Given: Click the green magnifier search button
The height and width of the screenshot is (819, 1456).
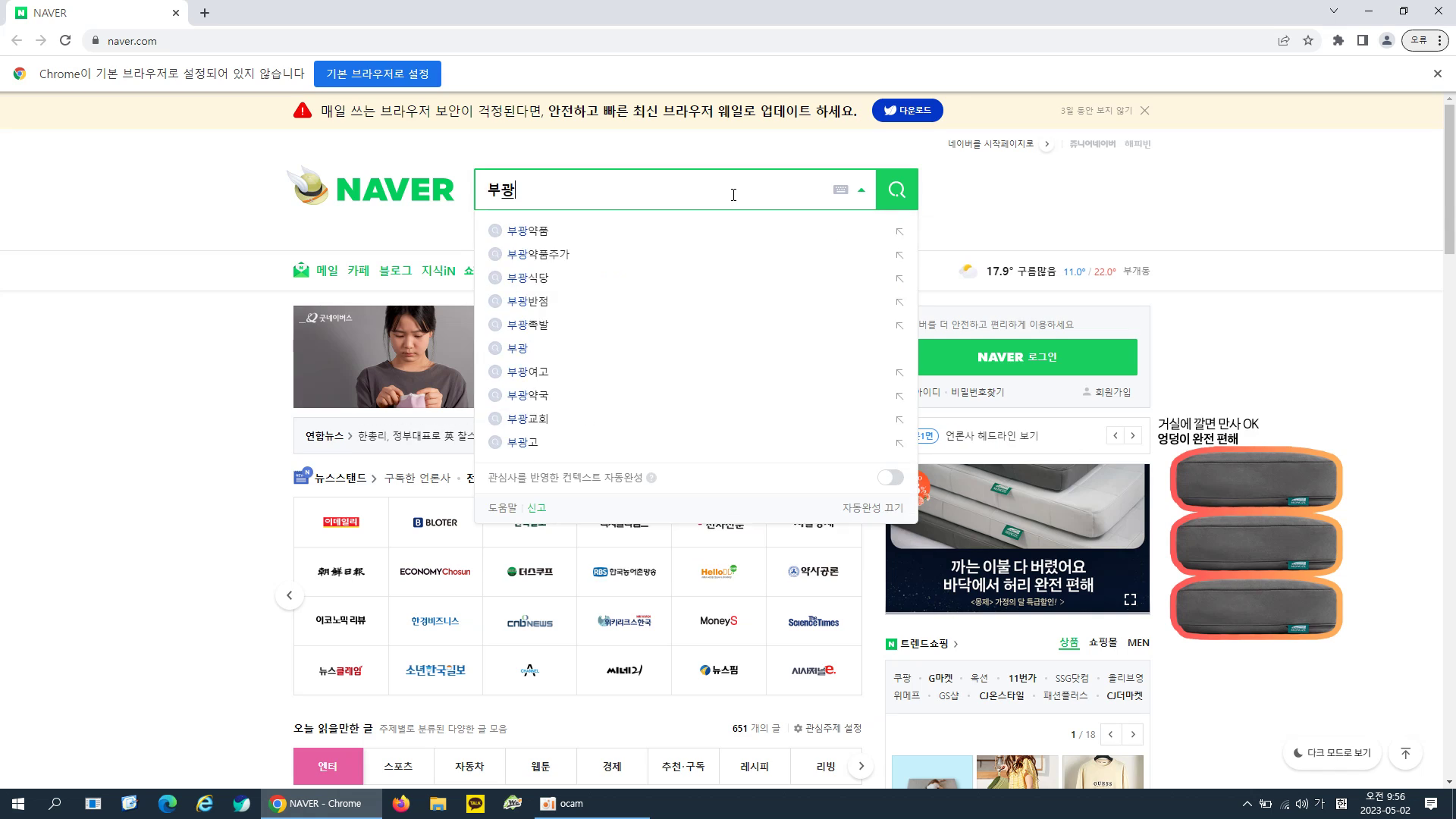Looking at the screenshot, I should tap(897, 190).
